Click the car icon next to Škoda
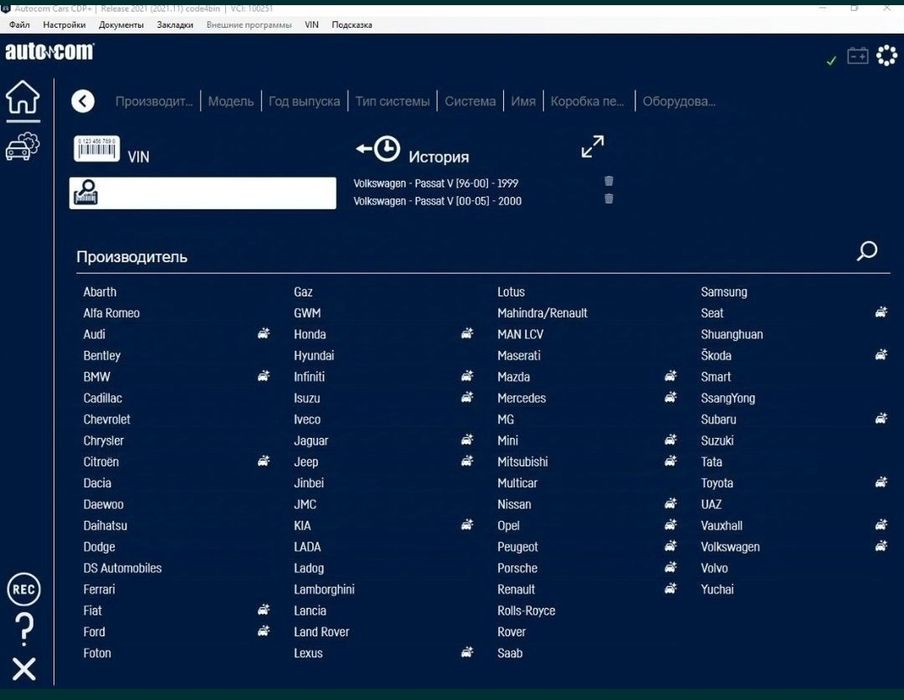 coord(882,355)
